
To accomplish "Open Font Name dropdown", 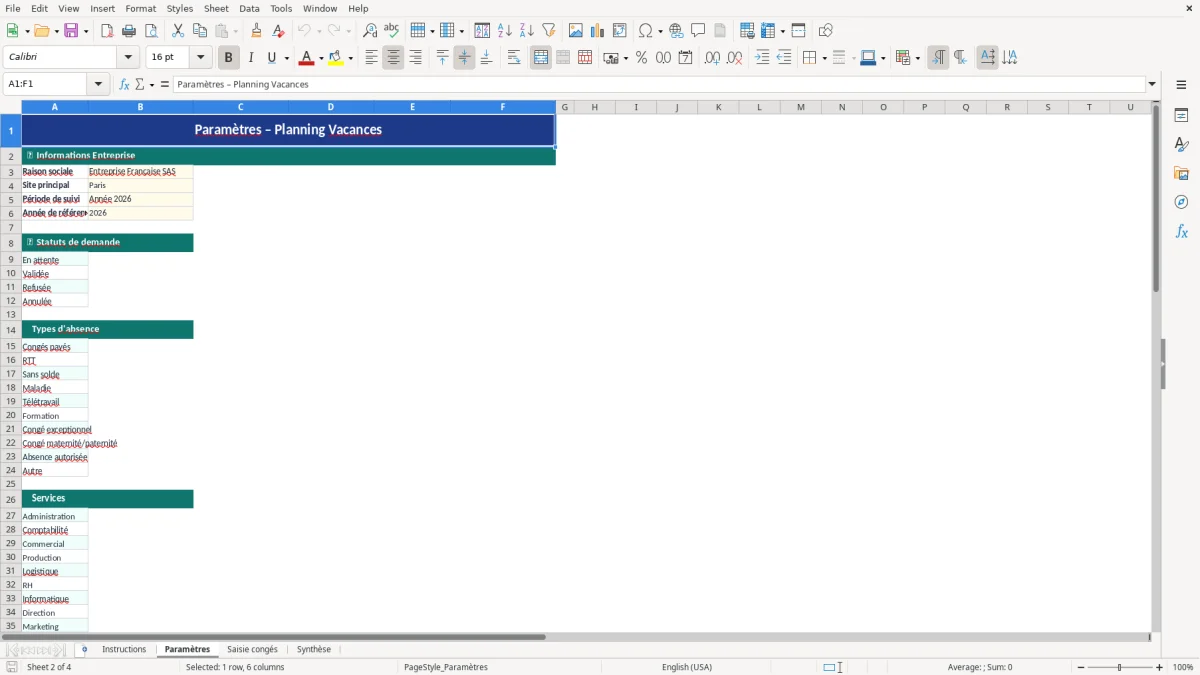I will point(127,58).
